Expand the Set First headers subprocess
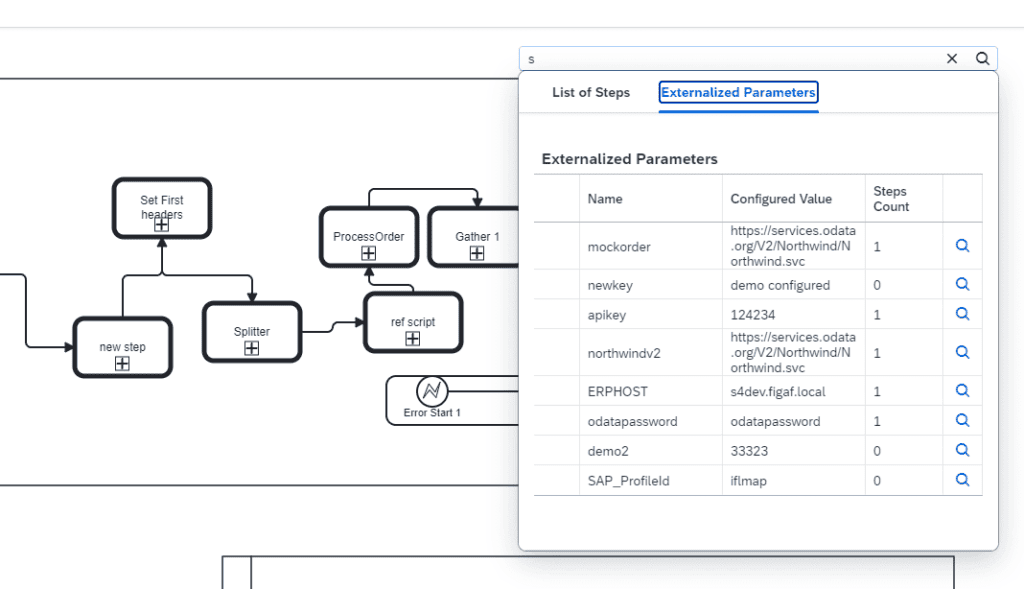Viewport: 1024px width, 589px height. [x=161, y=225]
